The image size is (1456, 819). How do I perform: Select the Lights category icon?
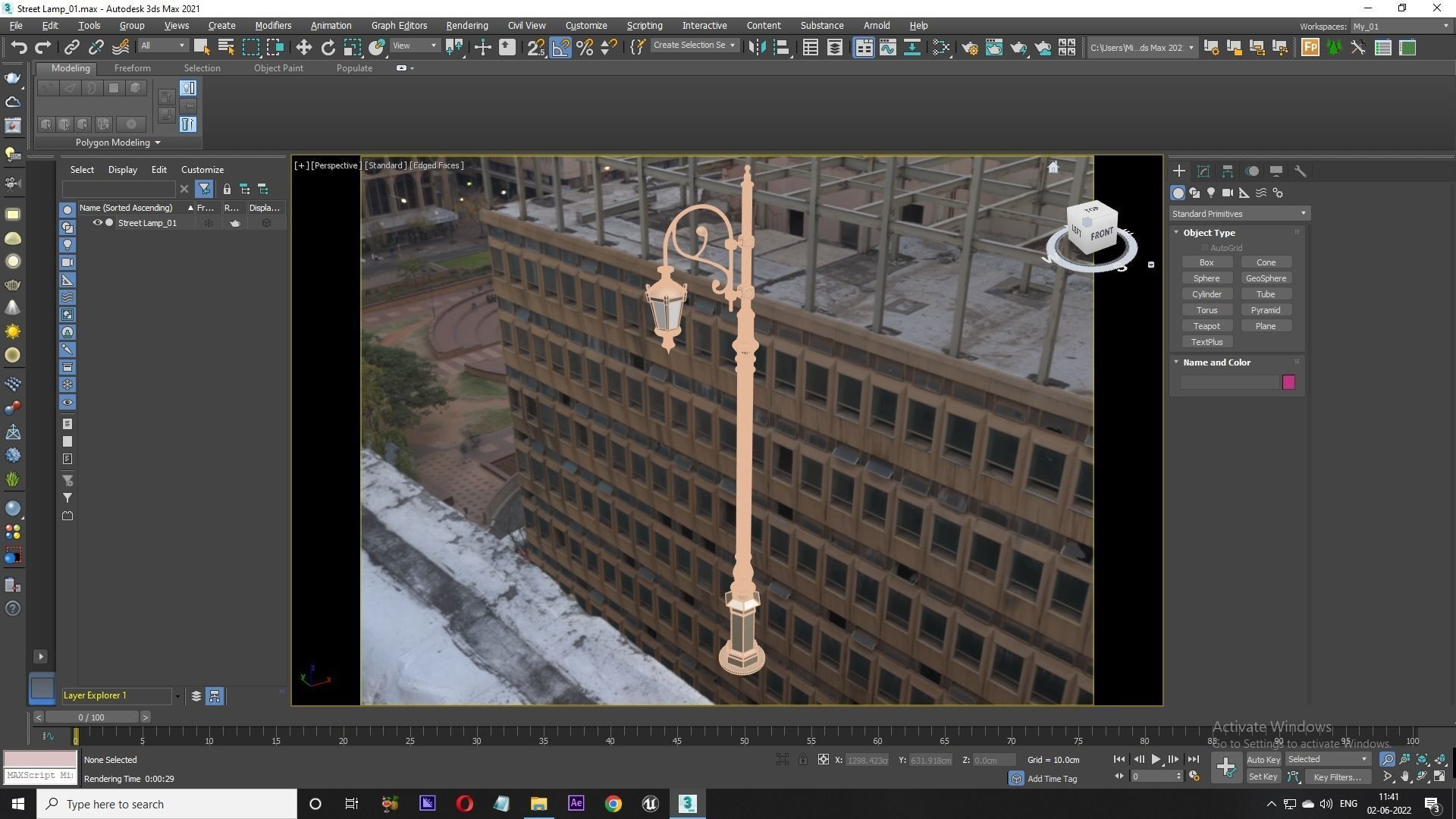tap(1211, 193)
